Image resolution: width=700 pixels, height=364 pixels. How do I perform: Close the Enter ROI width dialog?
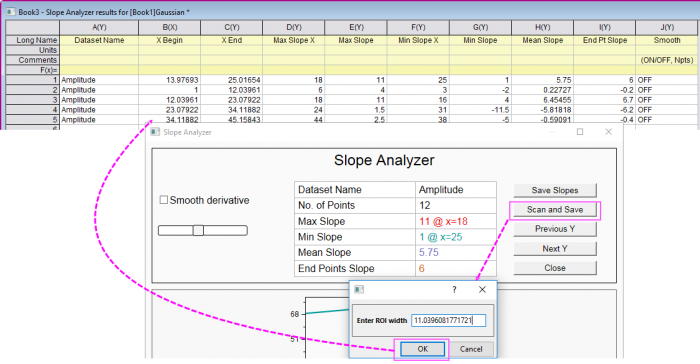coord(482,289)
